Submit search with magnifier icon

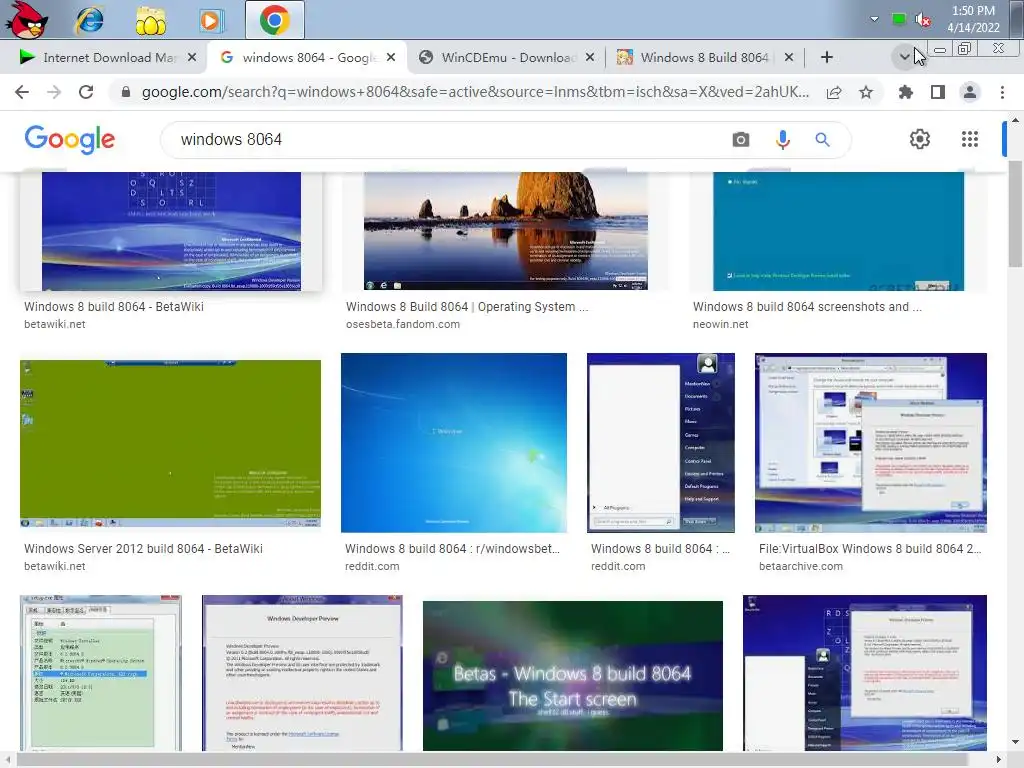tap(822, 140)
